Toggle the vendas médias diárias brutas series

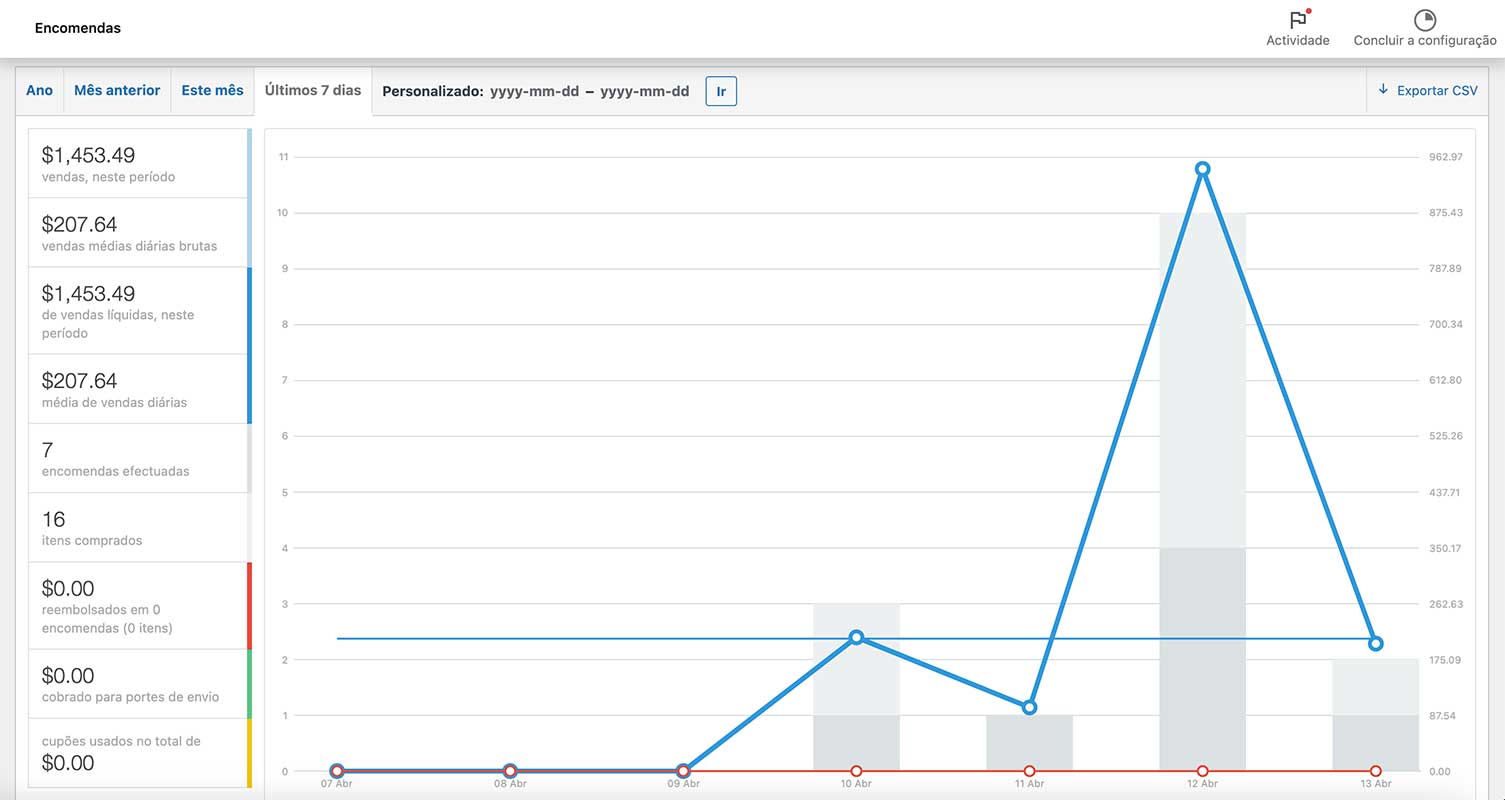[138, 233]
